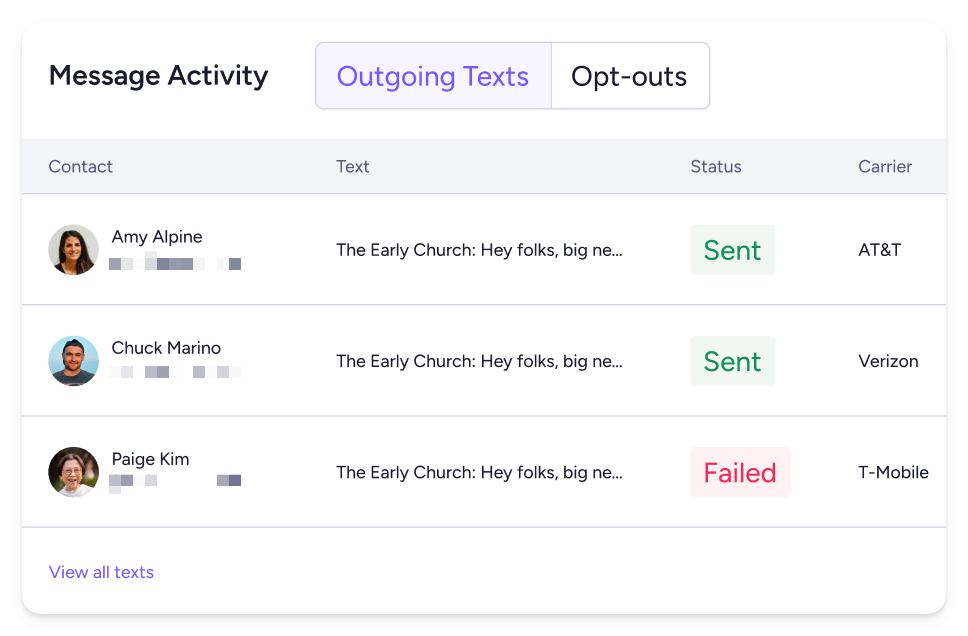Click the Text column header

(352, 167)
